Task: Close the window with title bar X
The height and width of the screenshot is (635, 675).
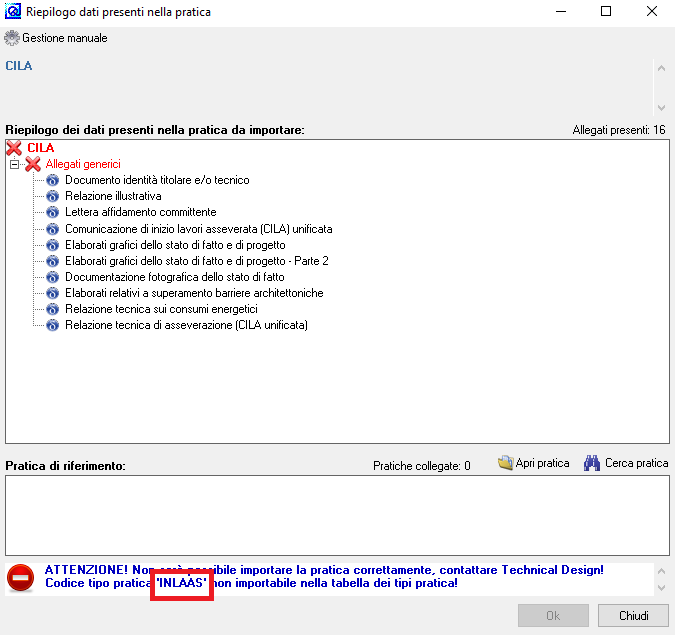Action: pyautogui.click(x=652, y=11)
